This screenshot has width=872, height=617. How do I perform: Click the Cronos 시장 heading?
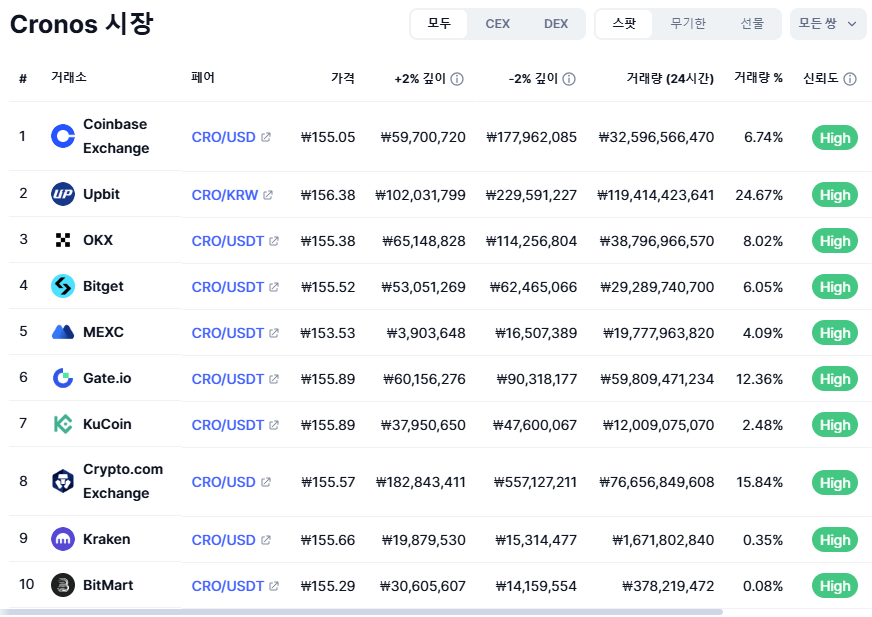pos(81,24)
